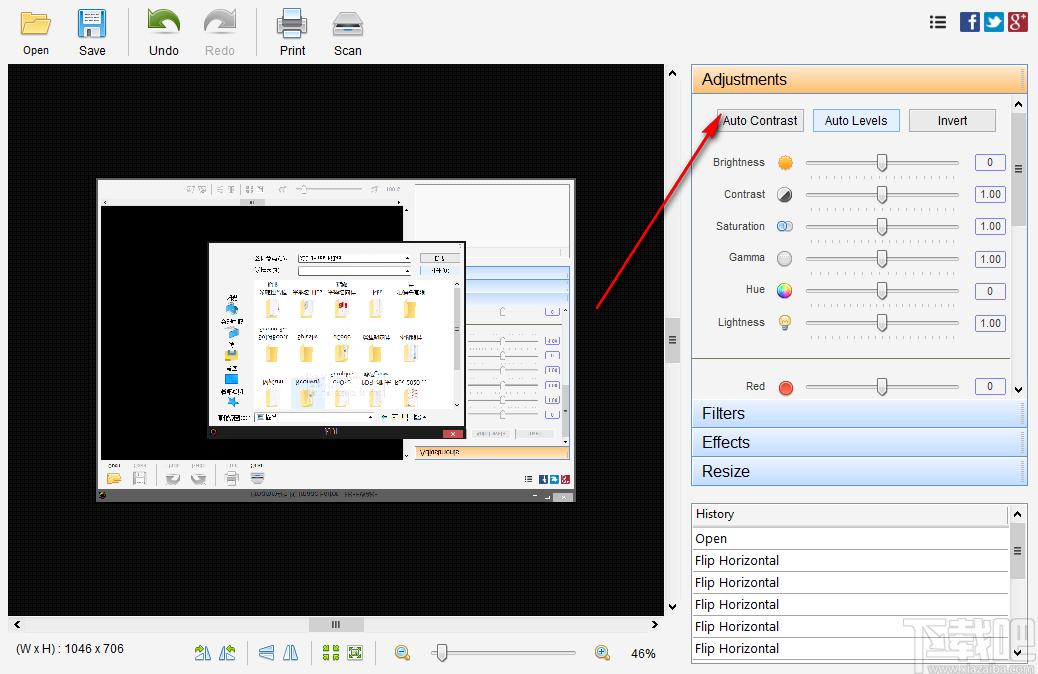Apply Auto Levels
This screenshot has width=1038, height=674.
coord(856,120)
